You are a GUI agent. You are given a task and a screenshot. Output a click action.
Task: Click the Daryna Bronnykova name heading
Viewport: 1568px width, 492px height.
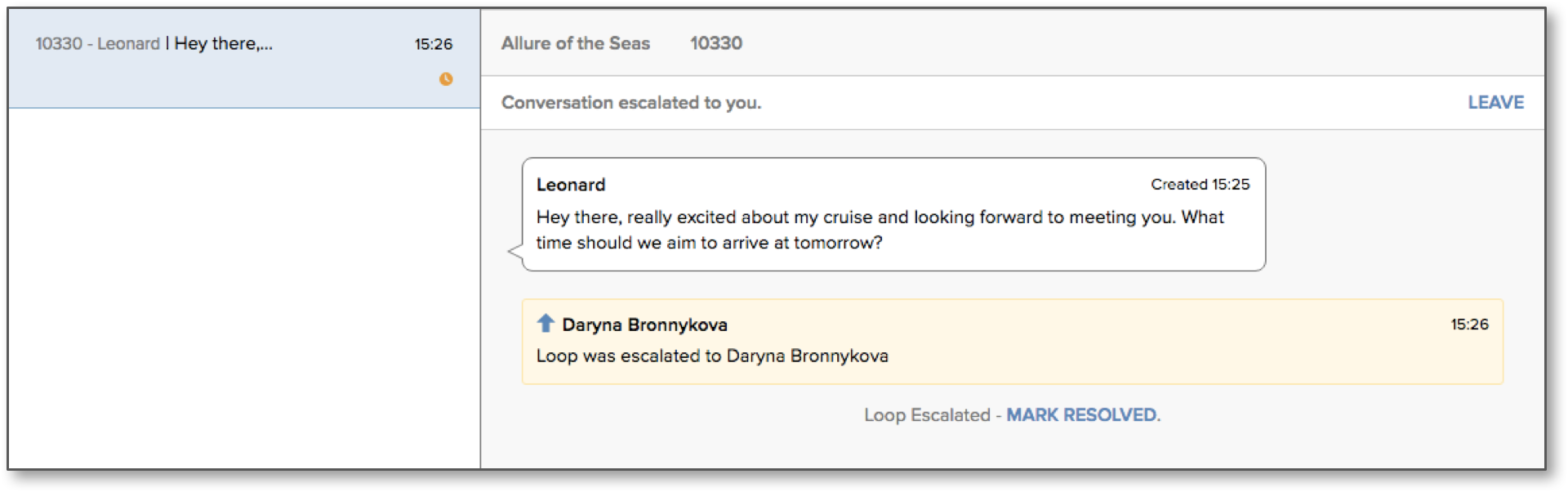pos(644,325)
